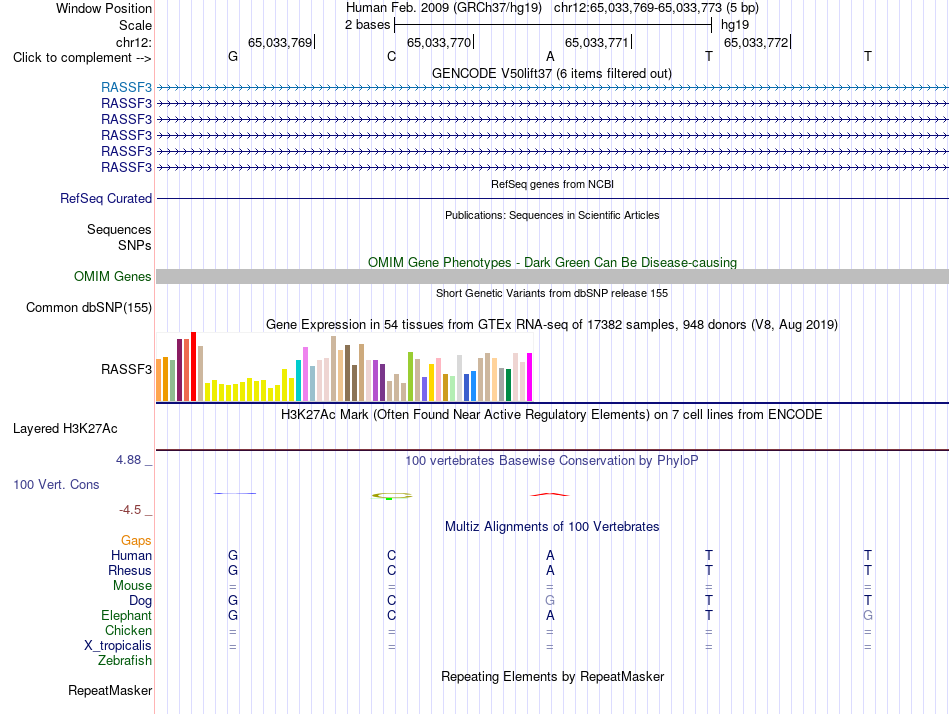Viewport: 950px width, 714px height.
Task: Click the orange 'Gaps' row label
Action: (x=136, y=540)
